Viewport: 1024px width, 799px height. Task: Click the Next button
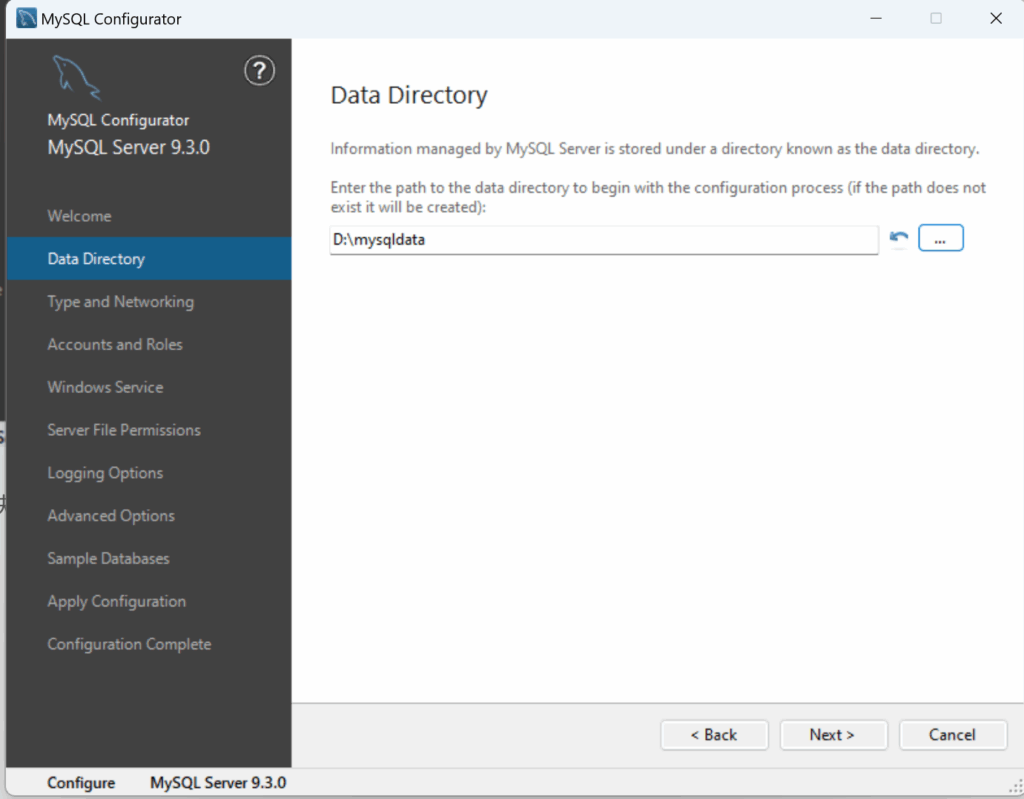pos(833,735)
